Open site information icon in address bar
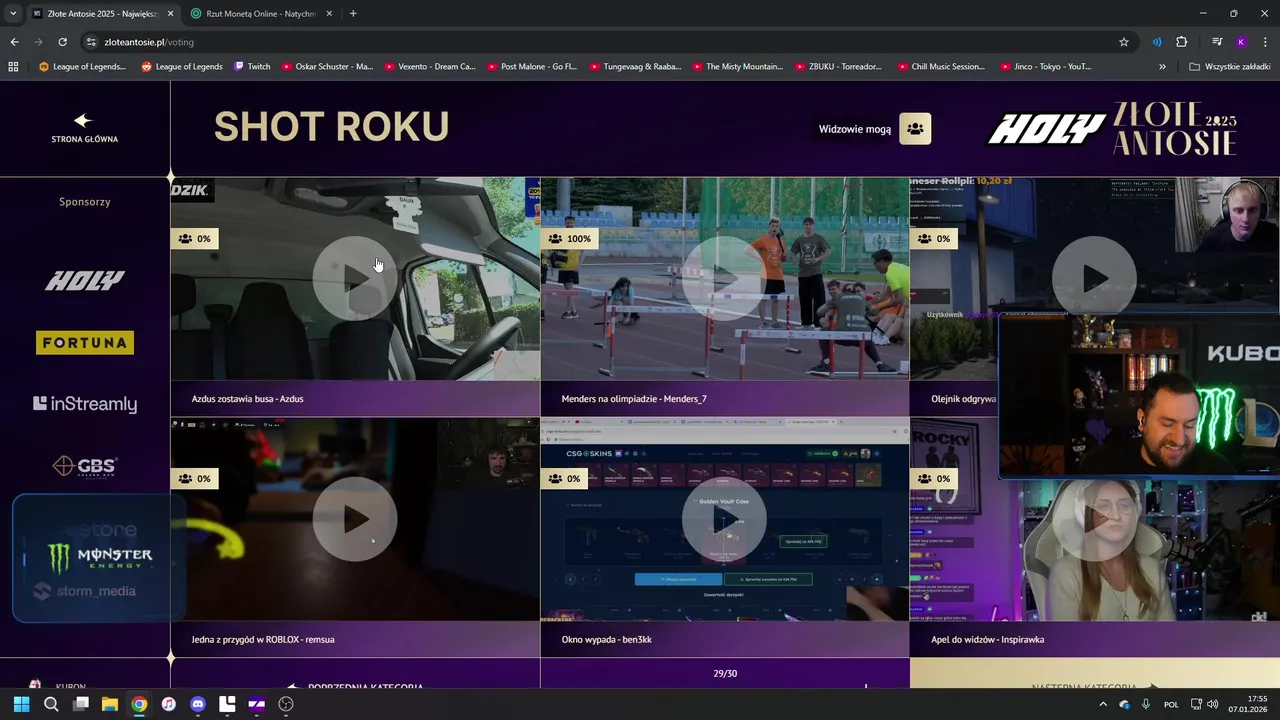The width and height of the screenshot is (1280, 720). 91,42
